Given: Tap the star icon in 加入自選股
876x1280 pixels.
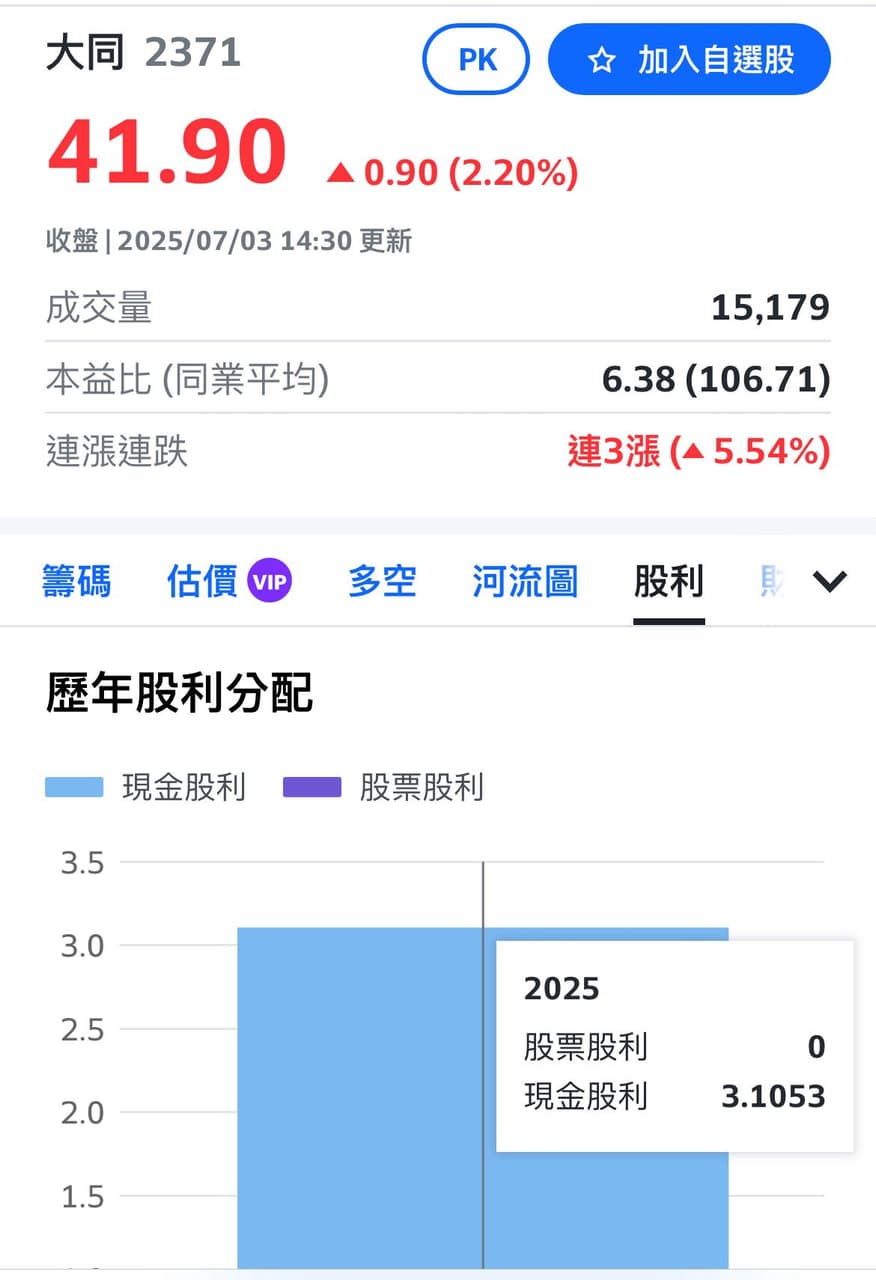Looking at the screenshot, I should 601,61.
